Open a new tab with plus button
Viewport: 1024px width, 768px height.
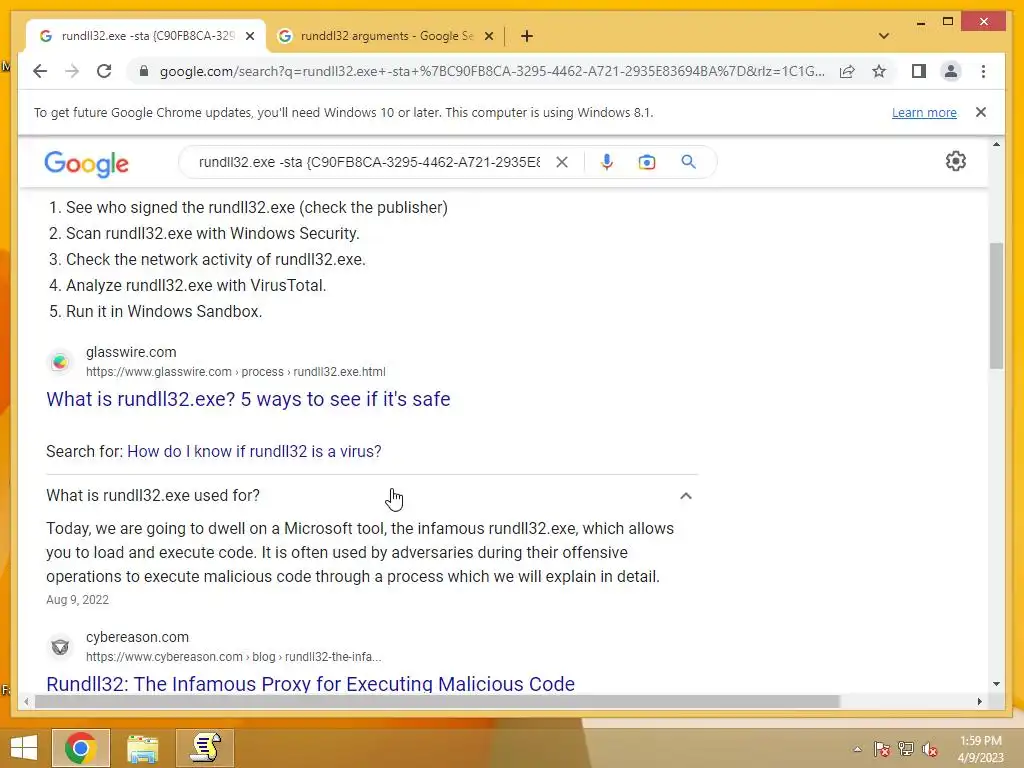[x=527, y=36]
